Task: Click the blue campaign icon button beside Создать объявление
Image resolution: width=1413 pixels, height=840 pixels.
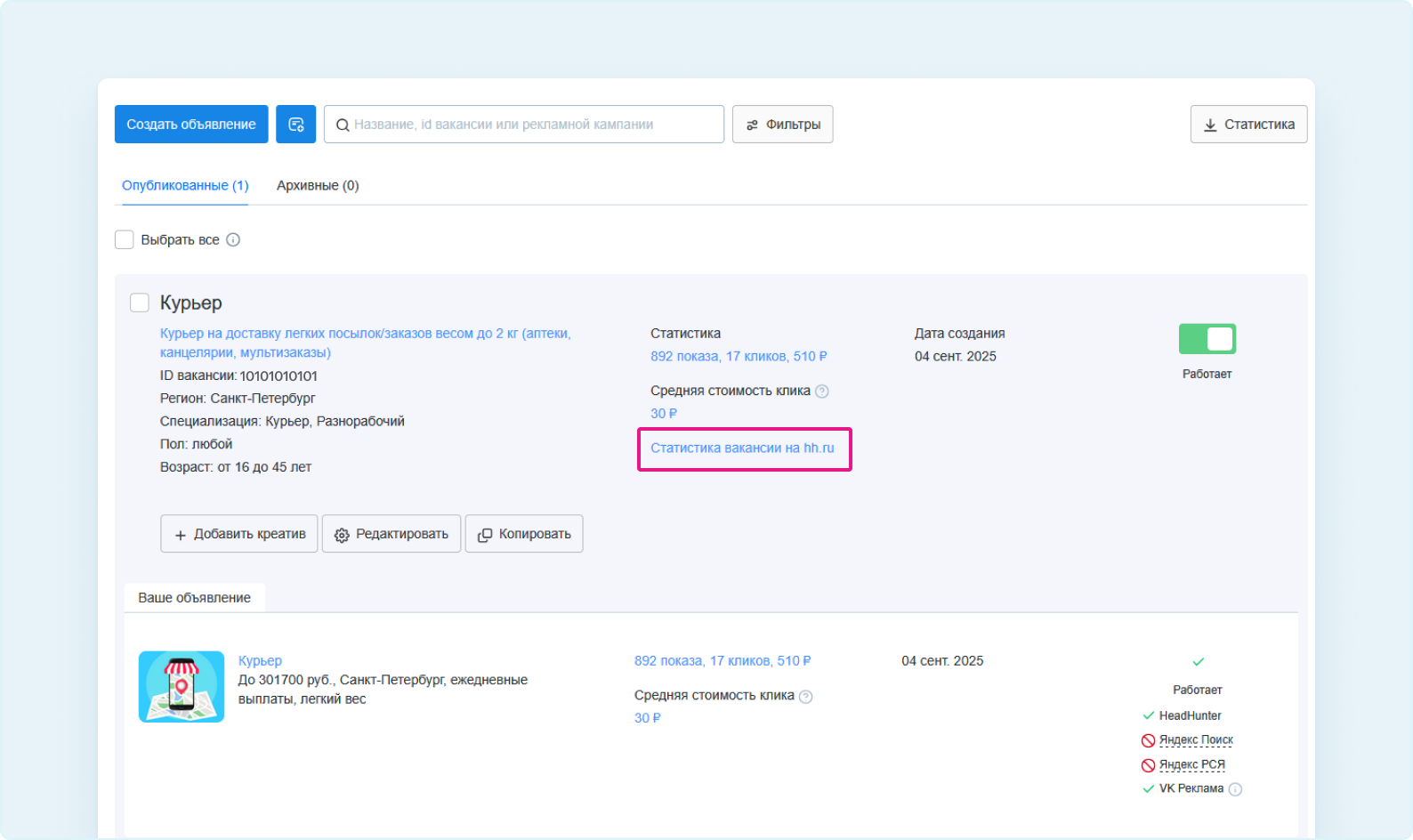Action: 295,125
